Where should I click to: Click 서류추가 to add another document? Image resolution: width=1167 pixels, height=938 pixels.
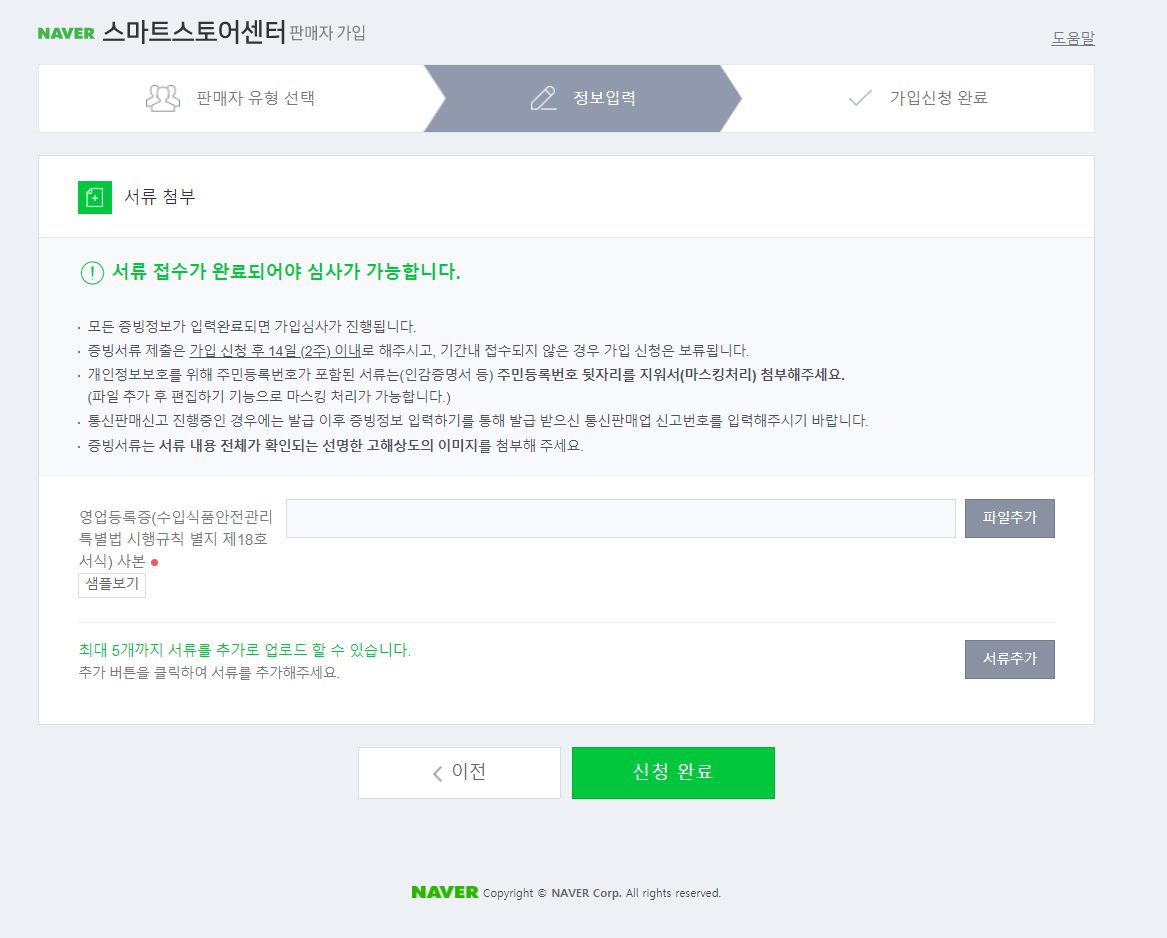(x=1009, y=659)
